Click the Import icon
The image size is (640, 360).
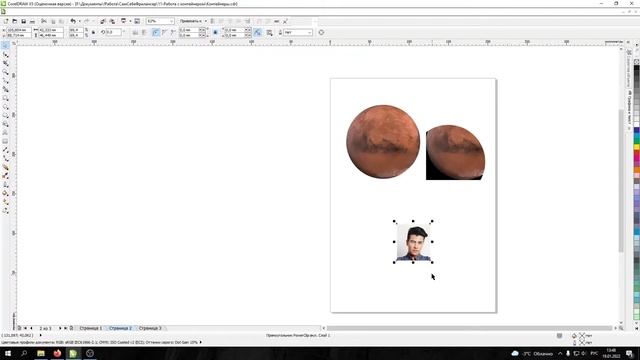tap(103, 21)
